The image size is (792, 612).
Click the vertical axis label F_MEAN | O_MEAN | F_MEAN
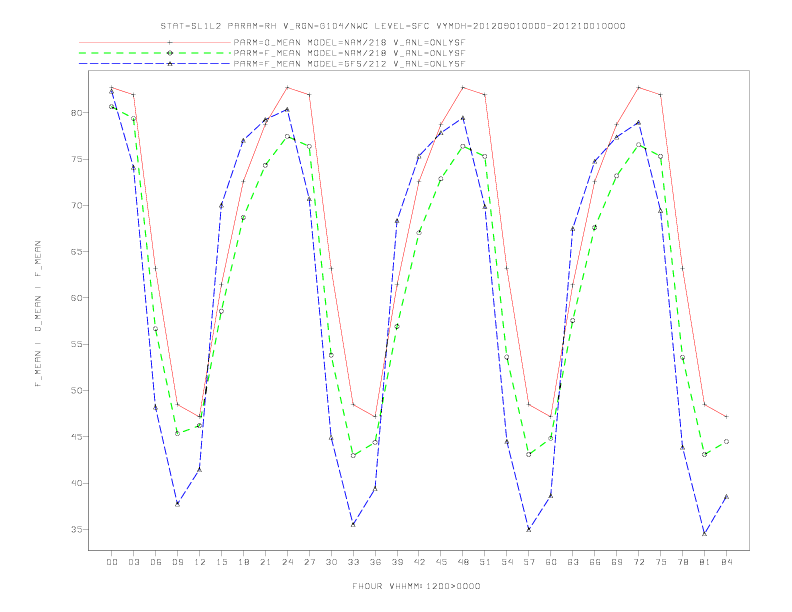point(38,314)
